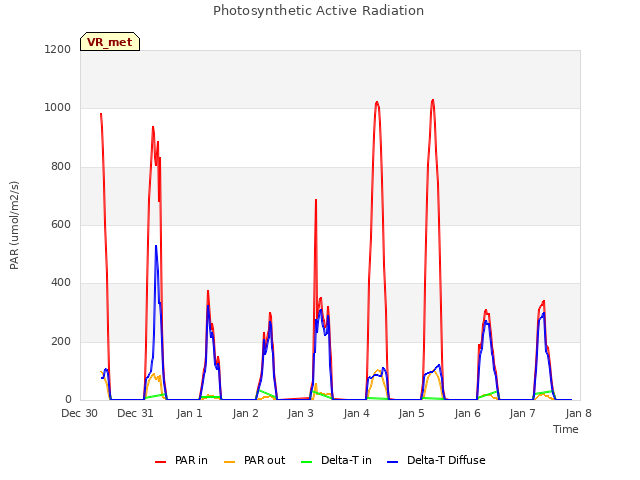640x480 pixels.
Task: Click the Jan 3 red PAR in spike
Action: click(316, 200)
